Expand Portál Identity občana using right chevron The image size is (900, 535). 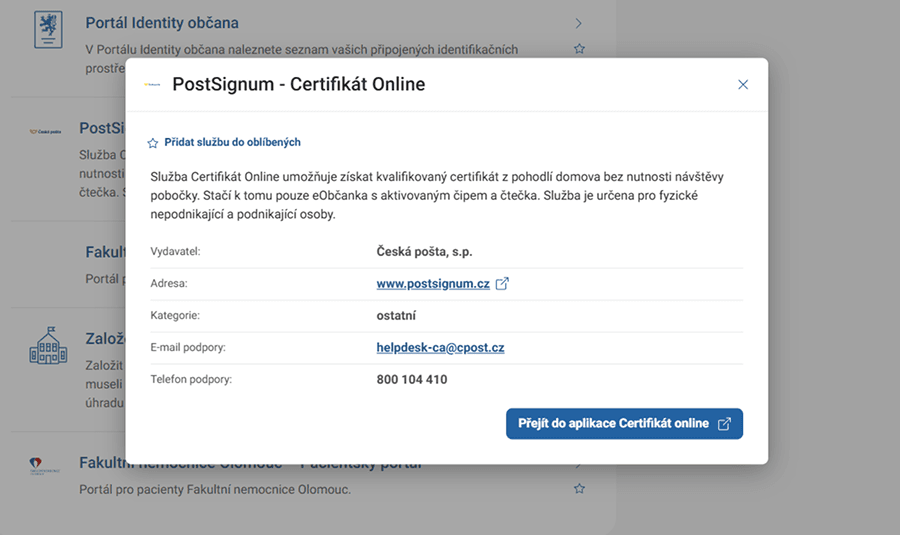tap(579, 23)
